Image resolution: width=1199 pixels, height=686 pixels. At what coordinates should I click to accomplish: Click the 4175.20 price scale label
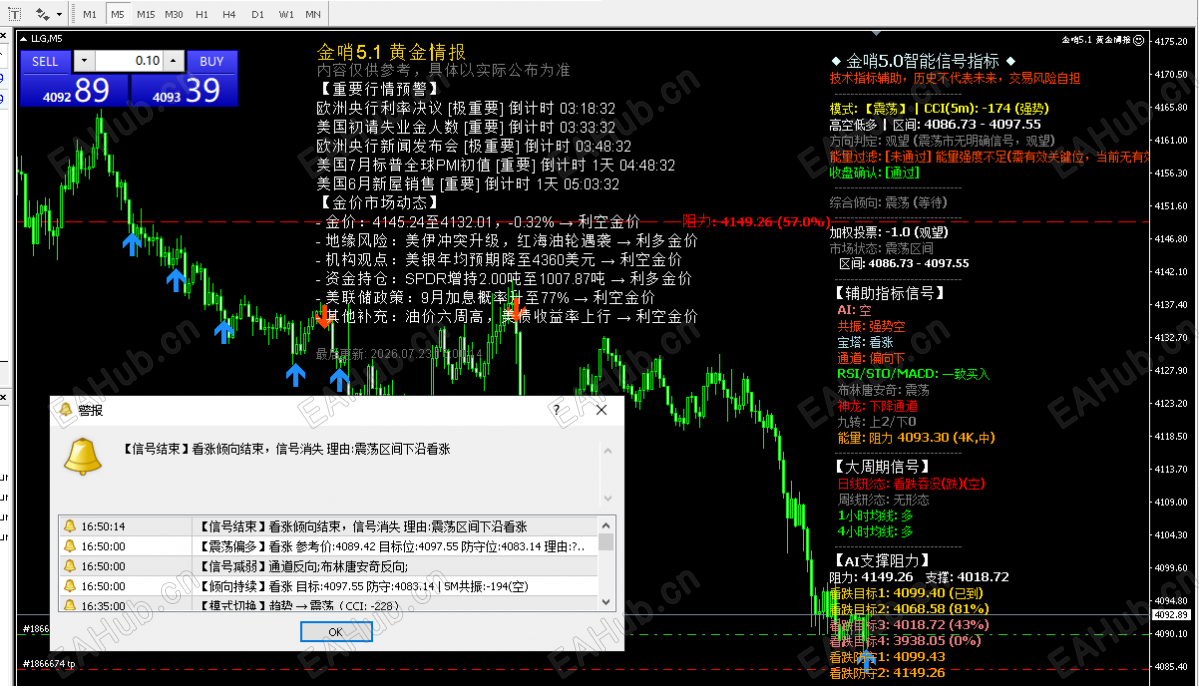1171,41
